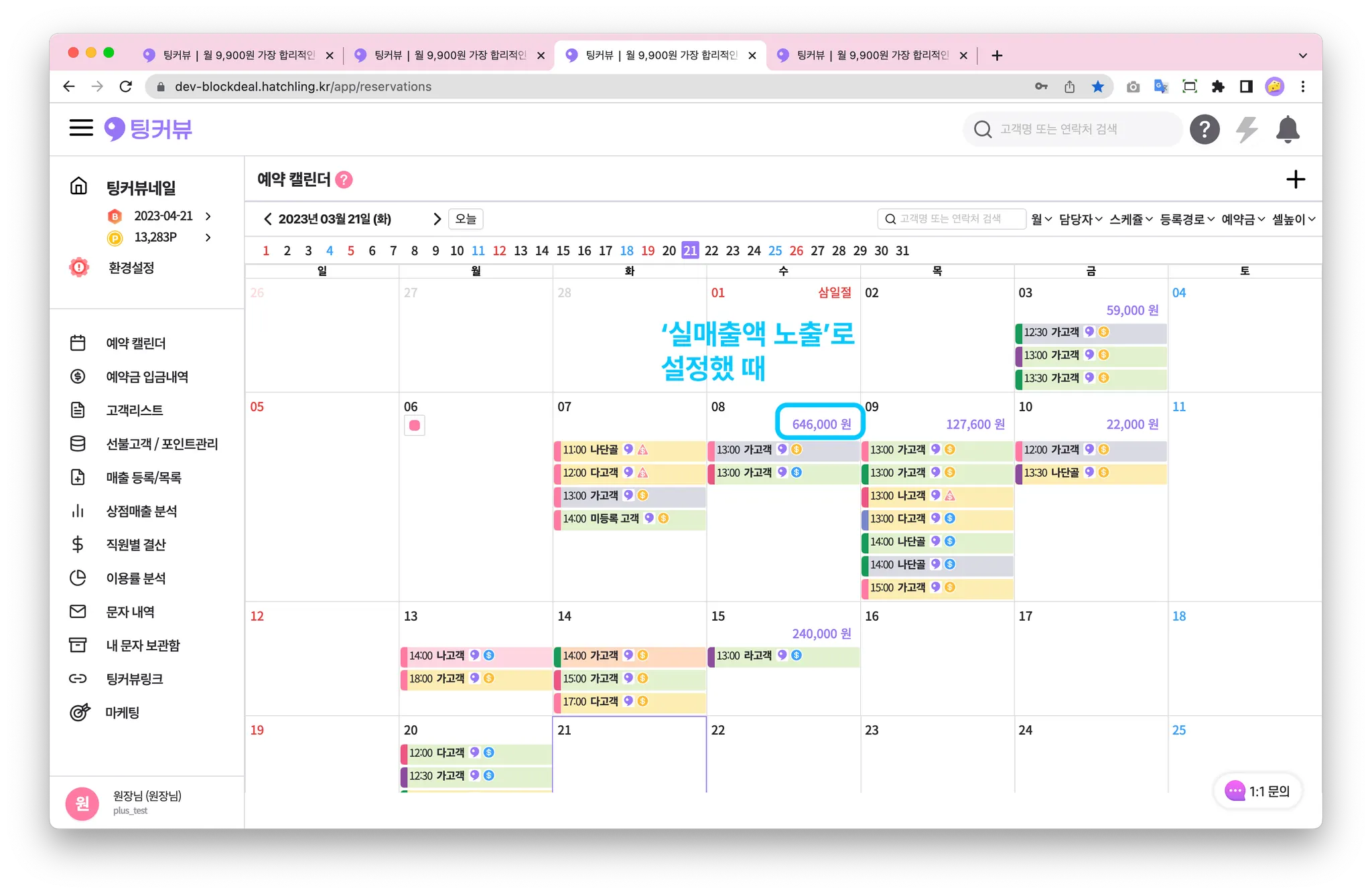Screen dimensions: 1372x894
Task: Open 환경설정 gear icon in sidebar
Action: [79, 268]
